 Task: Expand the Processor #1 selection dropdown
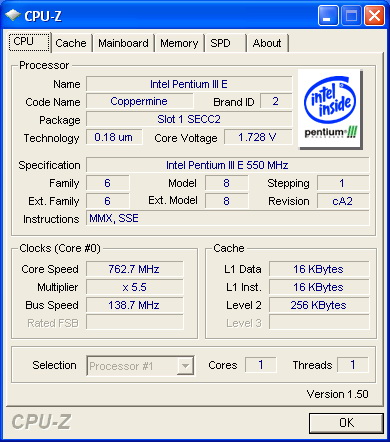(140, 366)
